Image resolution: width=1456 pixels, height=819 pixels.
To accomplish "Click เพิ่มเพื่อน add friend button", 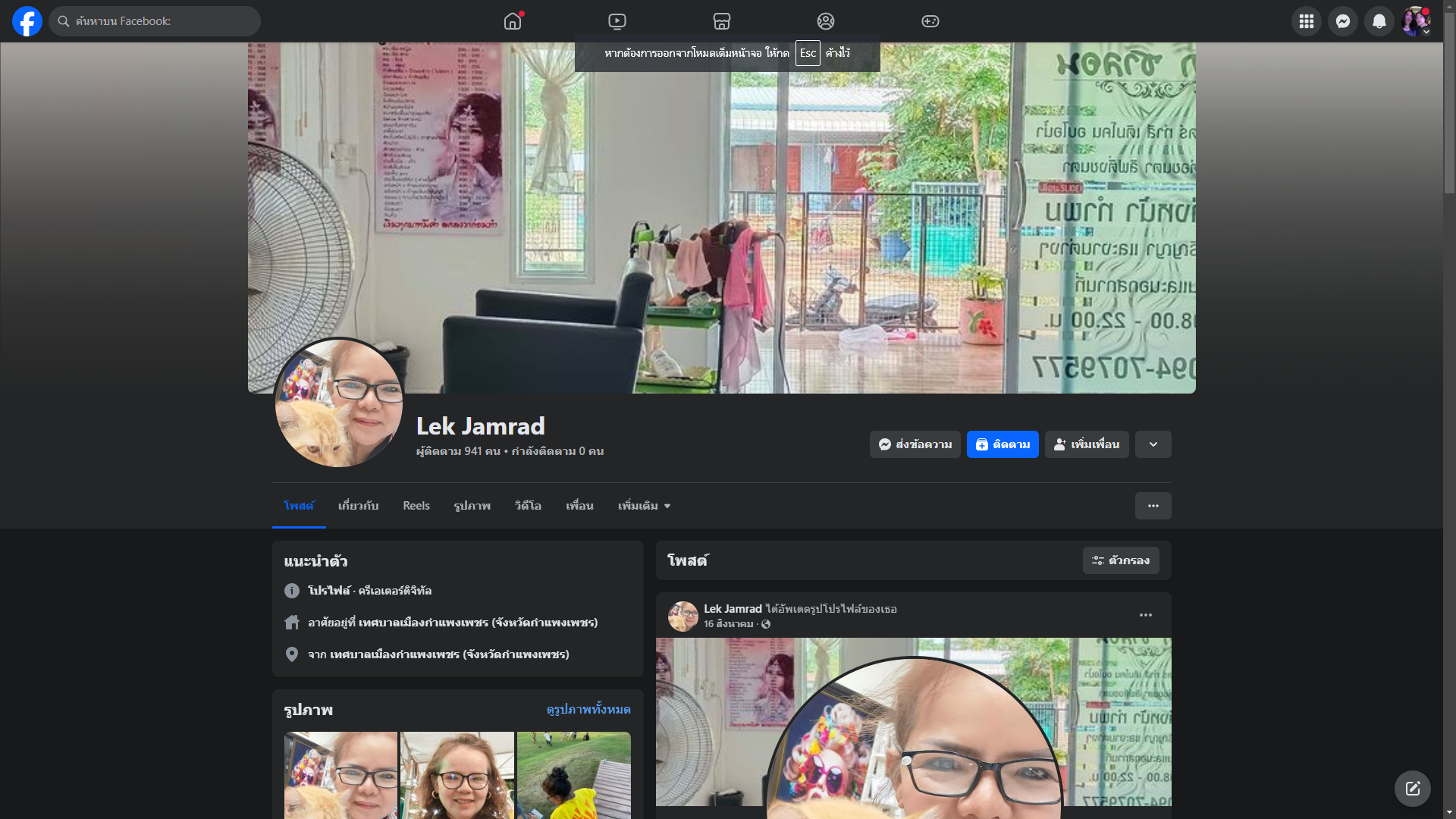I will [x=1087, y=444].
